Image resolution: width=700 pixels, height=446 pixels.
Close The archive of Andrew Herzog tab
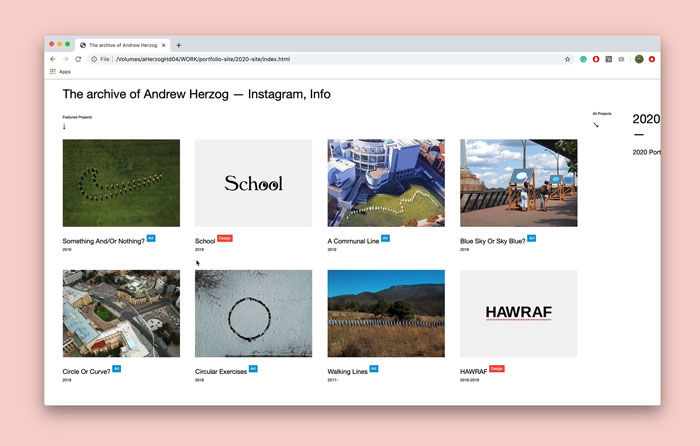coord(163,45)
